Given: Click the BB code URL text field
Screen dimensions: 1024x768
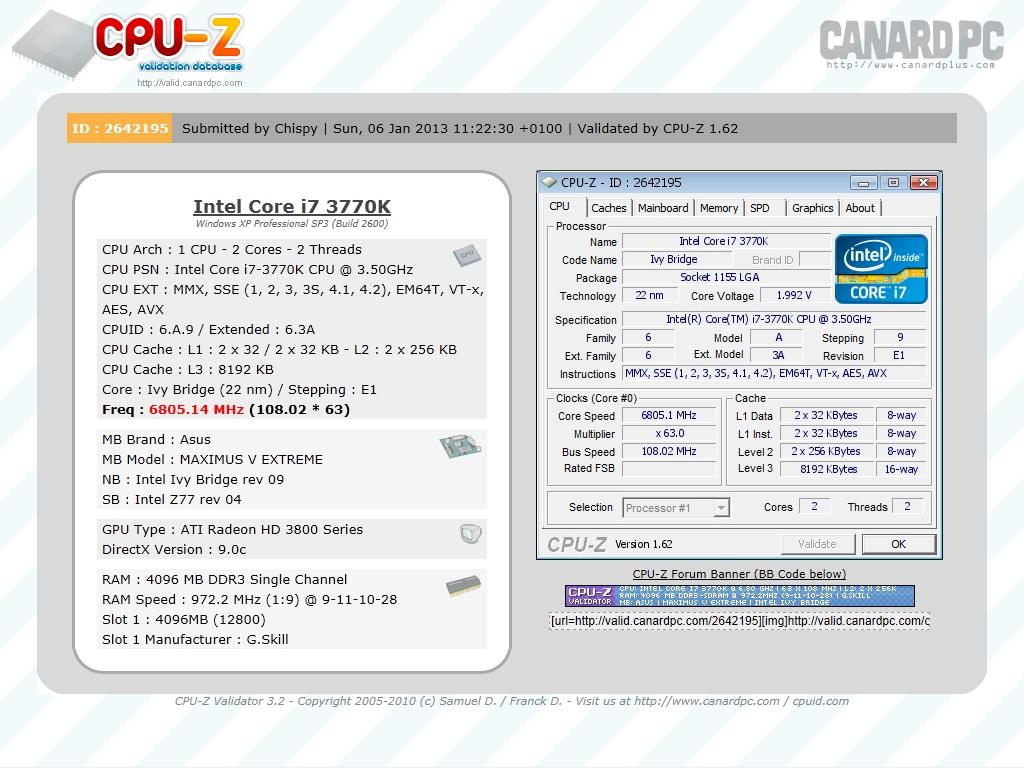Looking at the screenshot, I should click(x=739, y=620).
